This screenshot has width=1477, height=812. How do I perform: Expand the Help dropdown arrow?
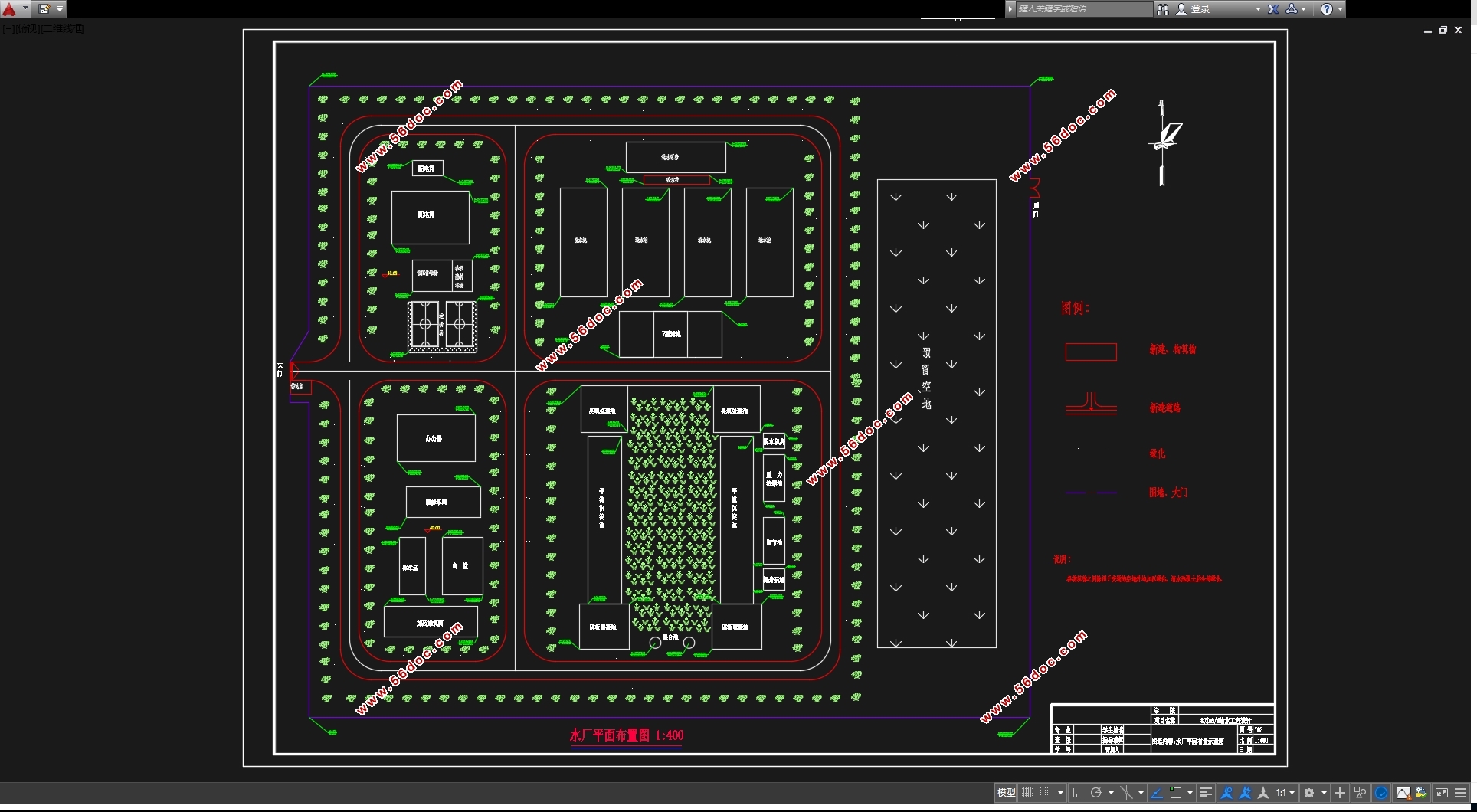[1340, 9]
